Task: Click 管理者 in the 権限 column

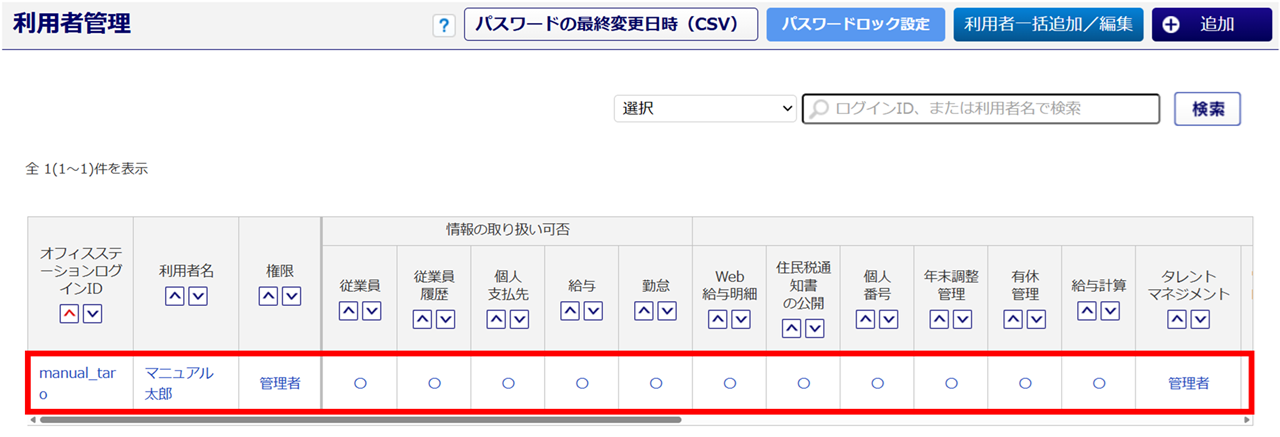Action: click(x=280, y=383)
